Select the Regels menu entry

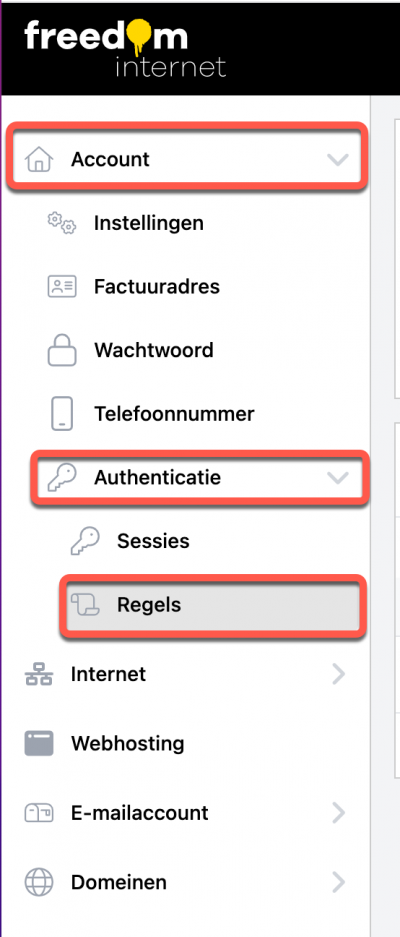213,605
